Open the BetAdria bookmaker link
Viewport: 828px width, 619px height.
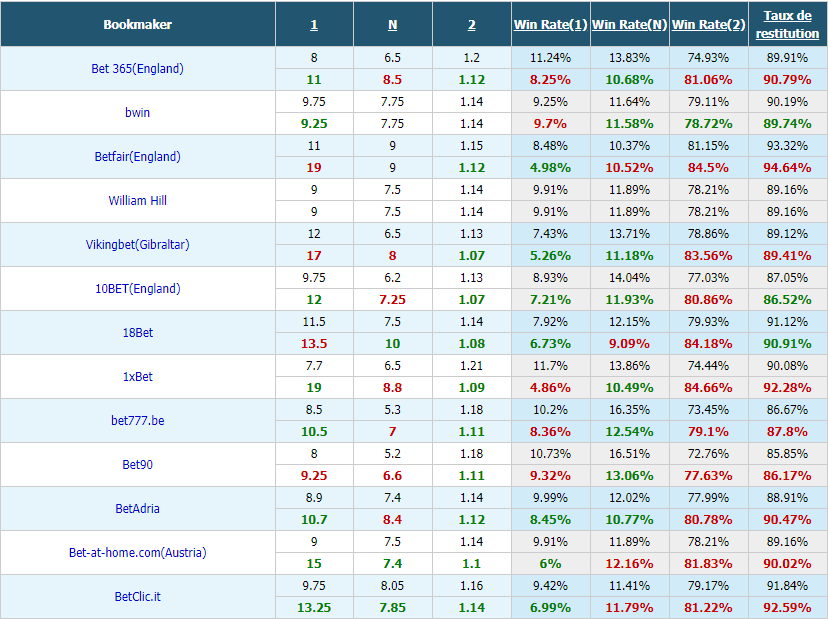137,509
